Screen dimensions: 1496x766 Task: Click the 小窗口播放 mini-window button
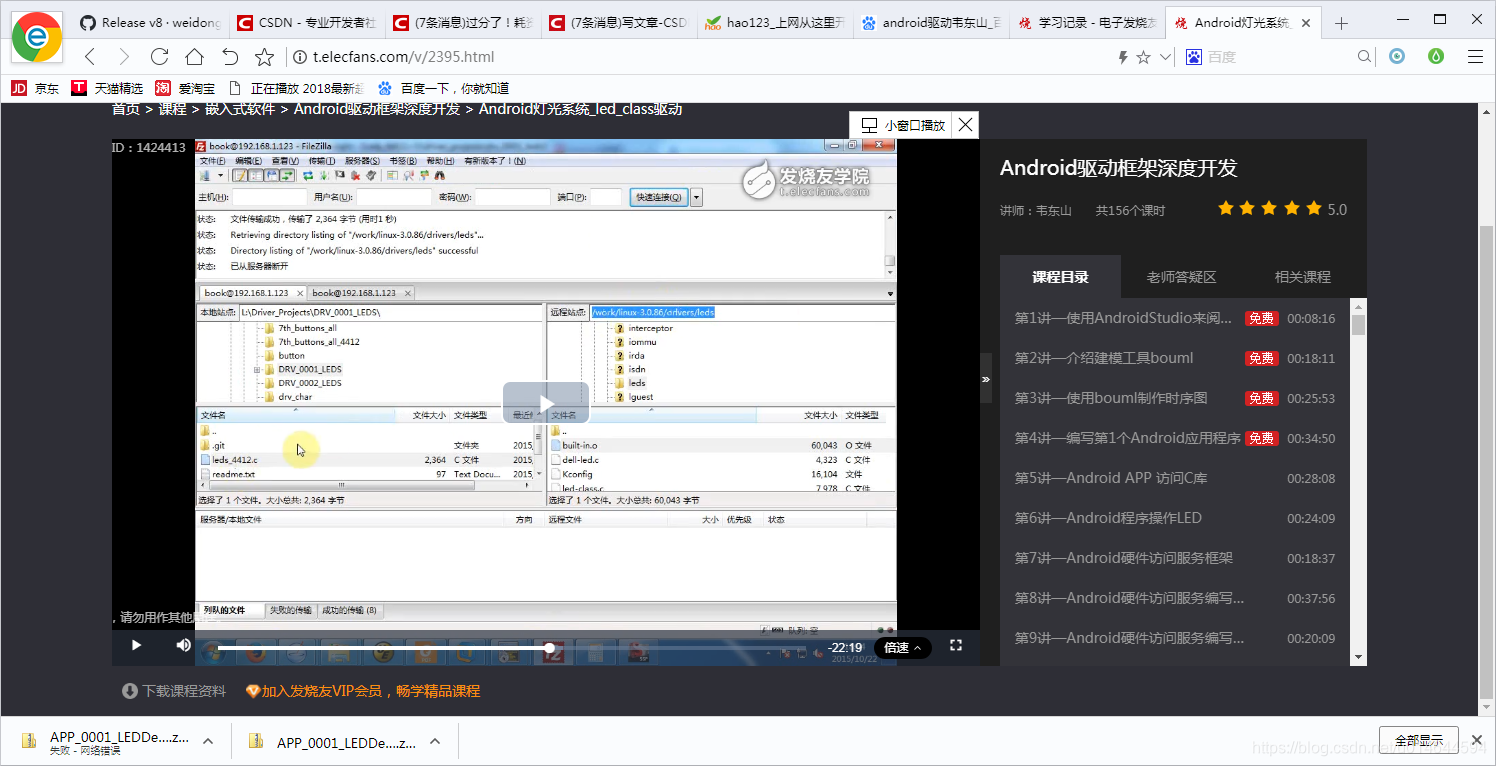click(903, 126)
